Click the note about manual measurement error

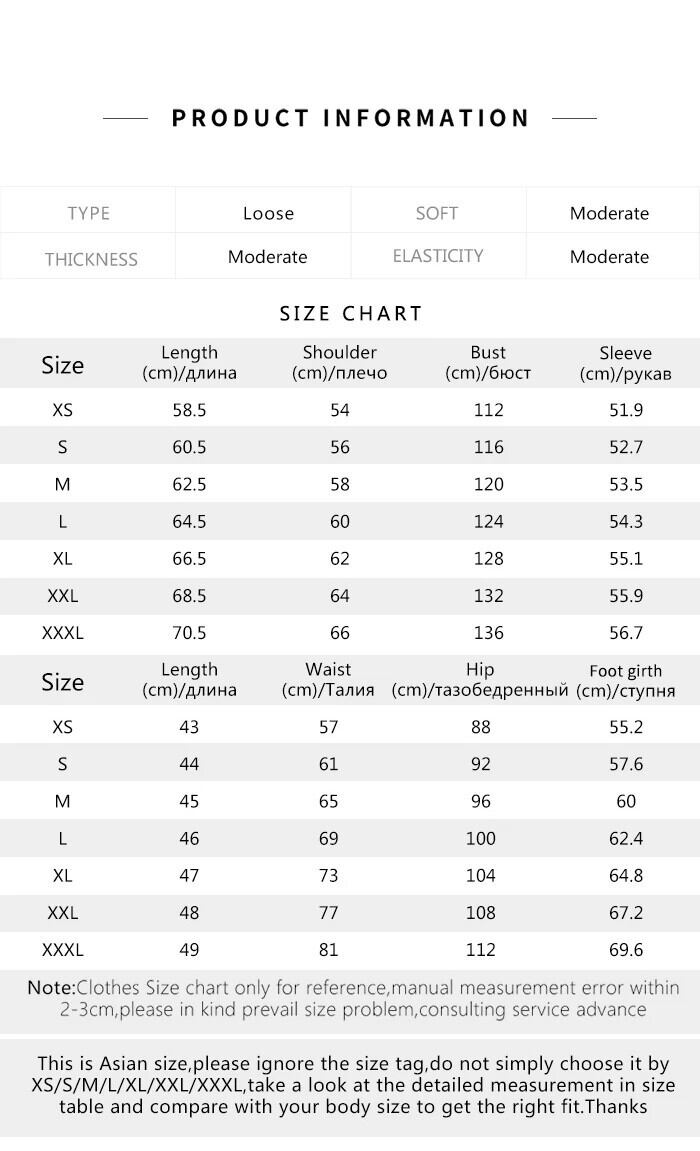(352, 999)
